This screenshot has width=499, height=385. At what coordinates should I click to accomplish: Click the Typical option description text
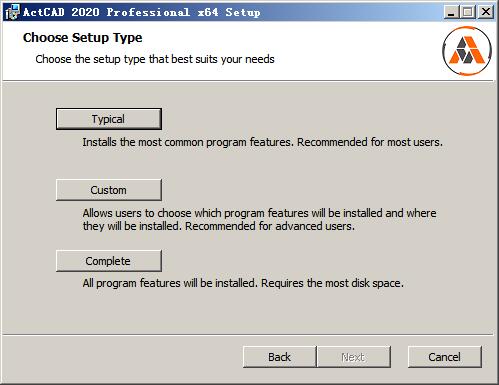click(262, 142)
